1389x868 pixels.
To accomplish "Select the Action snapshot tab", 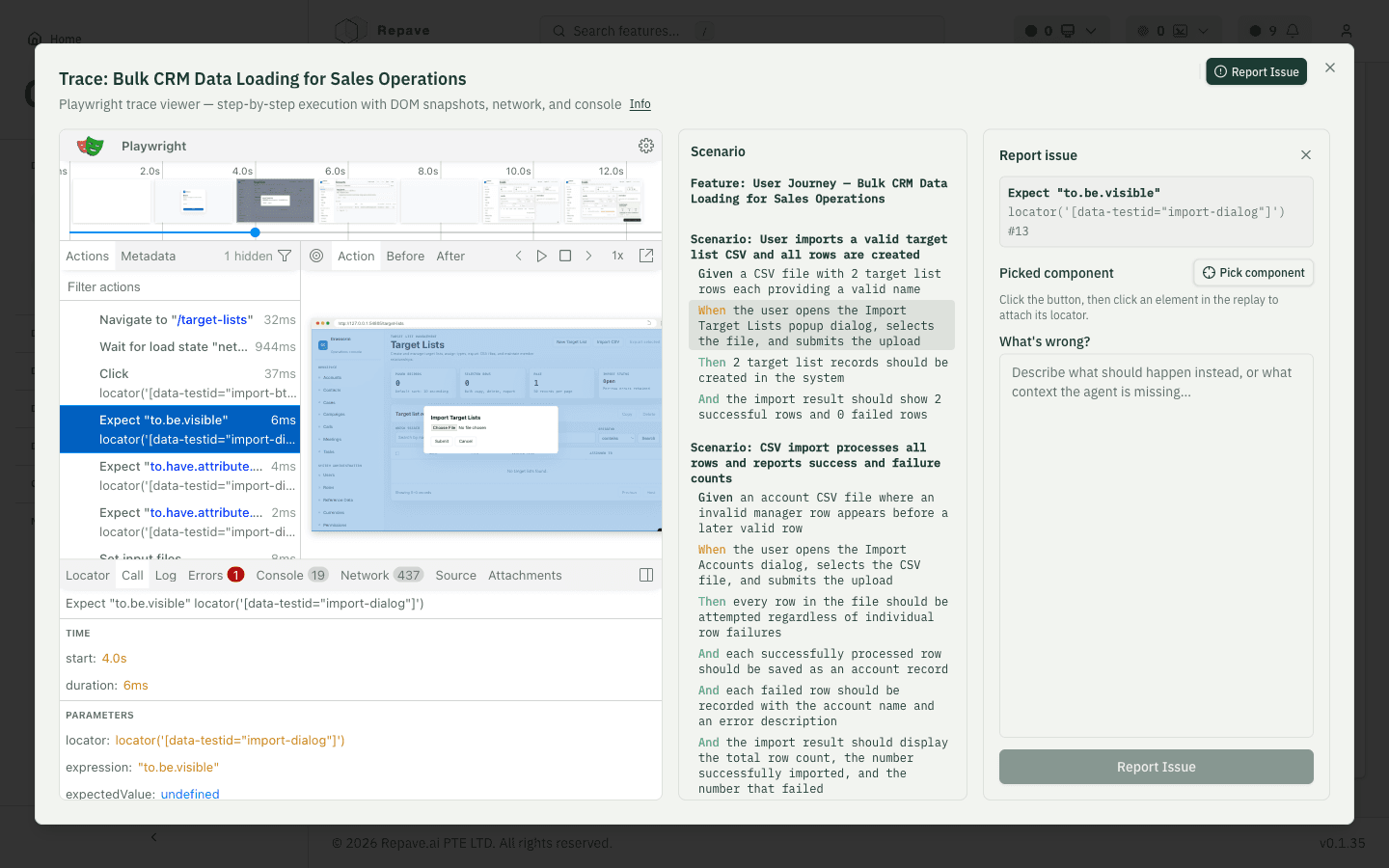I will 356,256.
